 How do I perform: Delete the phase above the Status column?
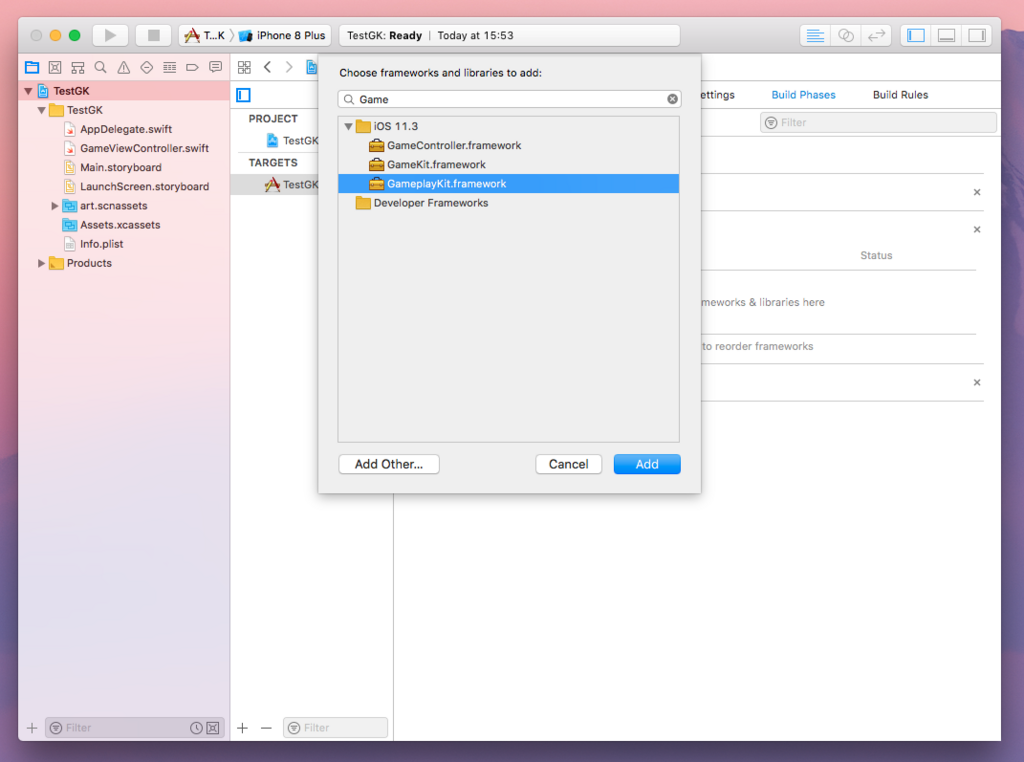tap(977, 229)
